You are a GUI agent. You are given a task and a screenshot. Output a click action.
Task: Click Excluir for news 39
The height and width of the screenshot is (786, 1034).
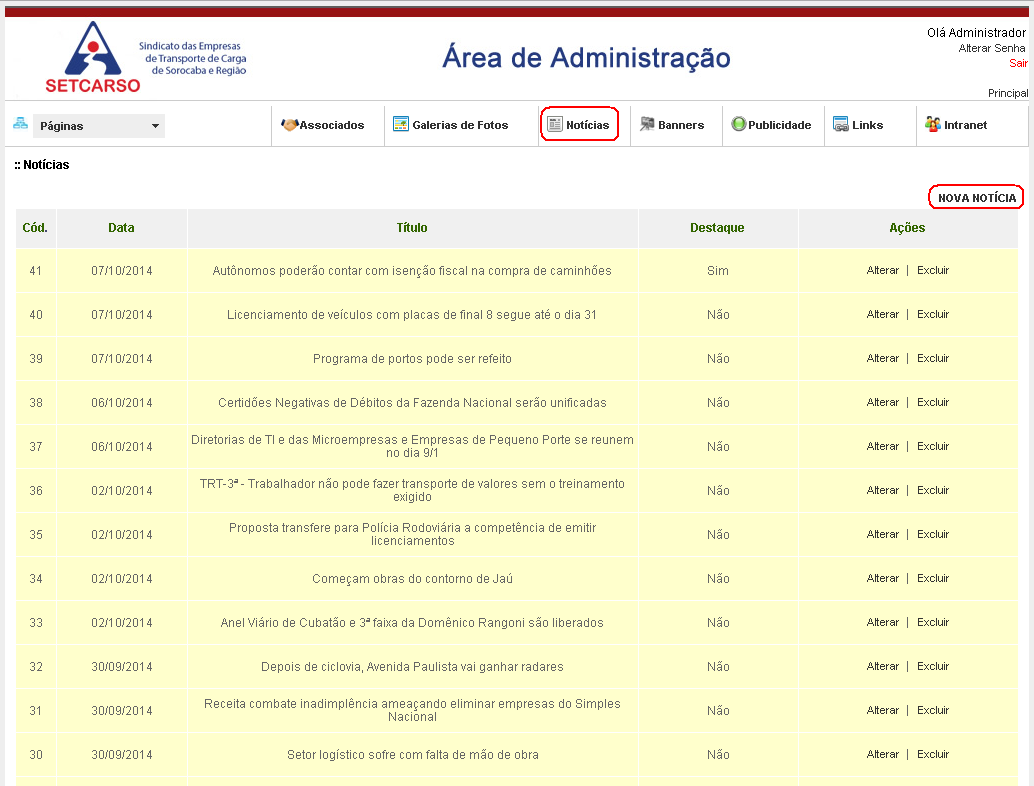point(933,358)
